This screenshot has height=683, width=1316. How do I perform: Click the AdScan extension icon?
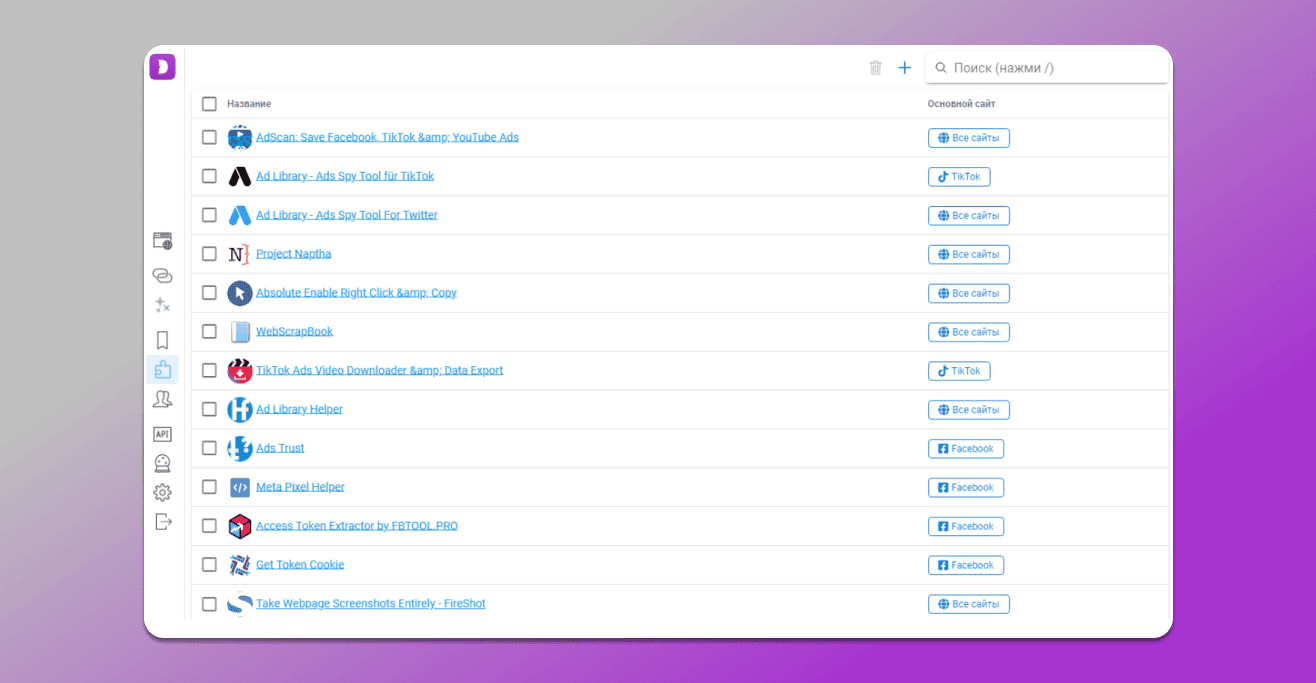click(x=239, y=137)
